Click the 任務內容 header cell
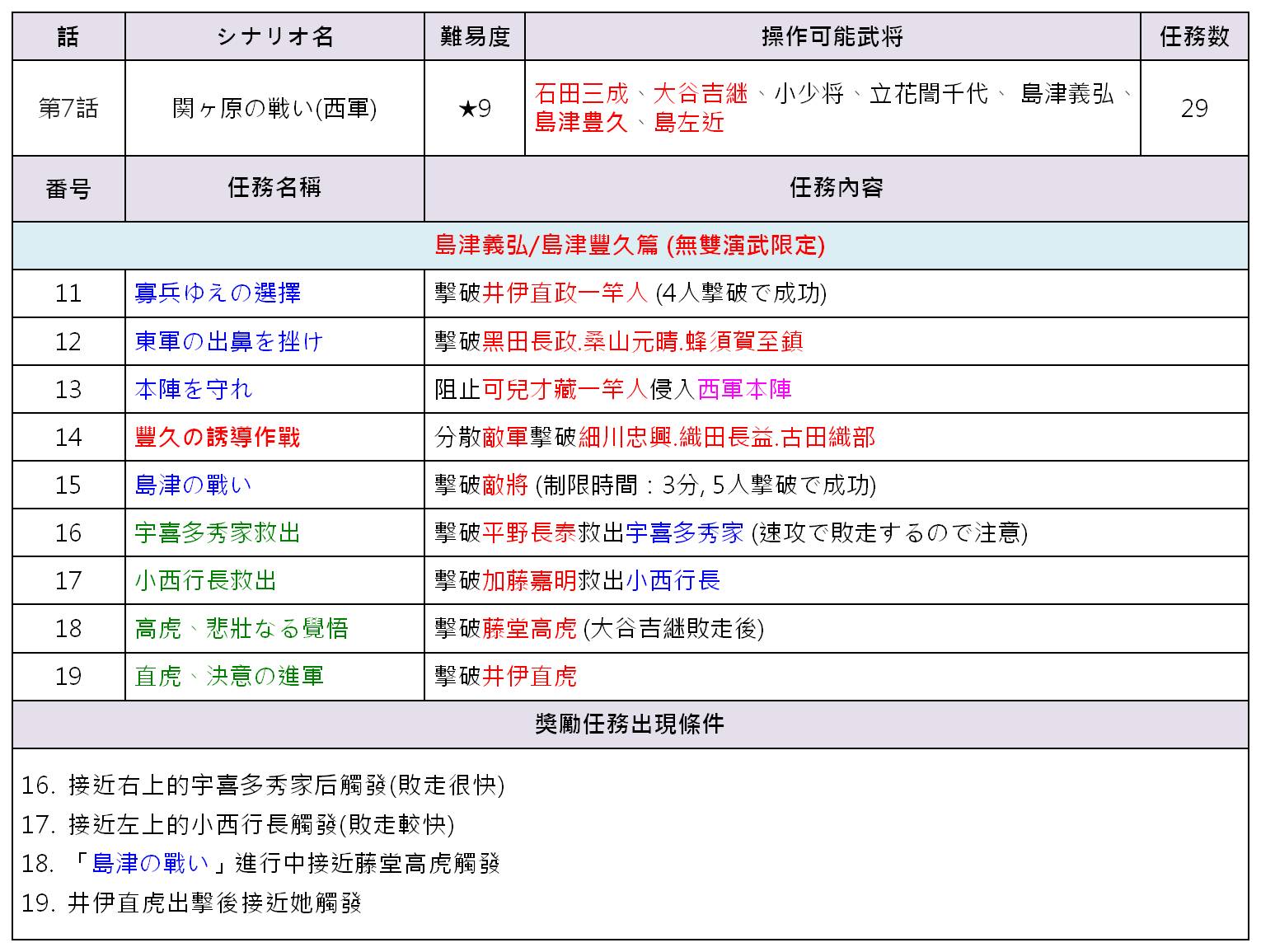Screen dimensions: 1261x952 point(837,189)
